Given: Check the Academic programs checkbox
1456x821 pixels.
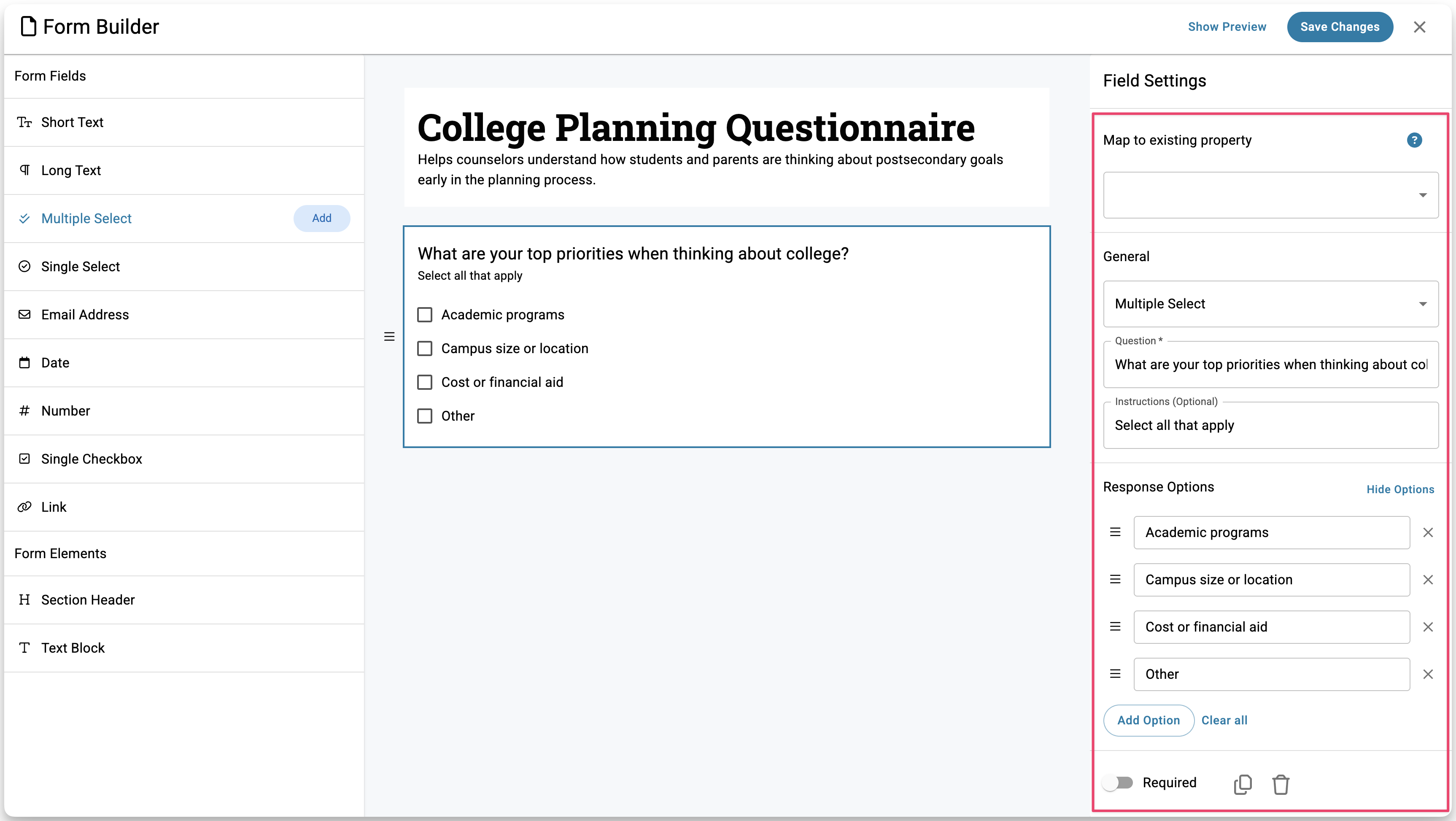Looking at the screenshot, I should (424, 315).
